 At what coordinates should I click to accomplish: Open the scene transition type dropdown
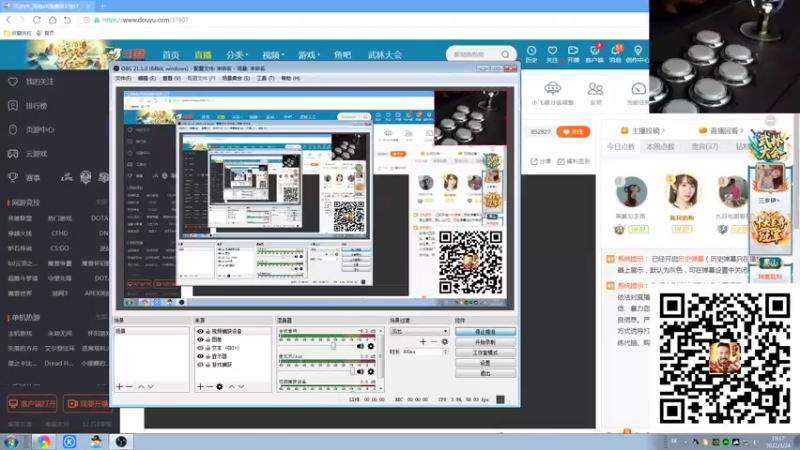[x=419, y=331]
